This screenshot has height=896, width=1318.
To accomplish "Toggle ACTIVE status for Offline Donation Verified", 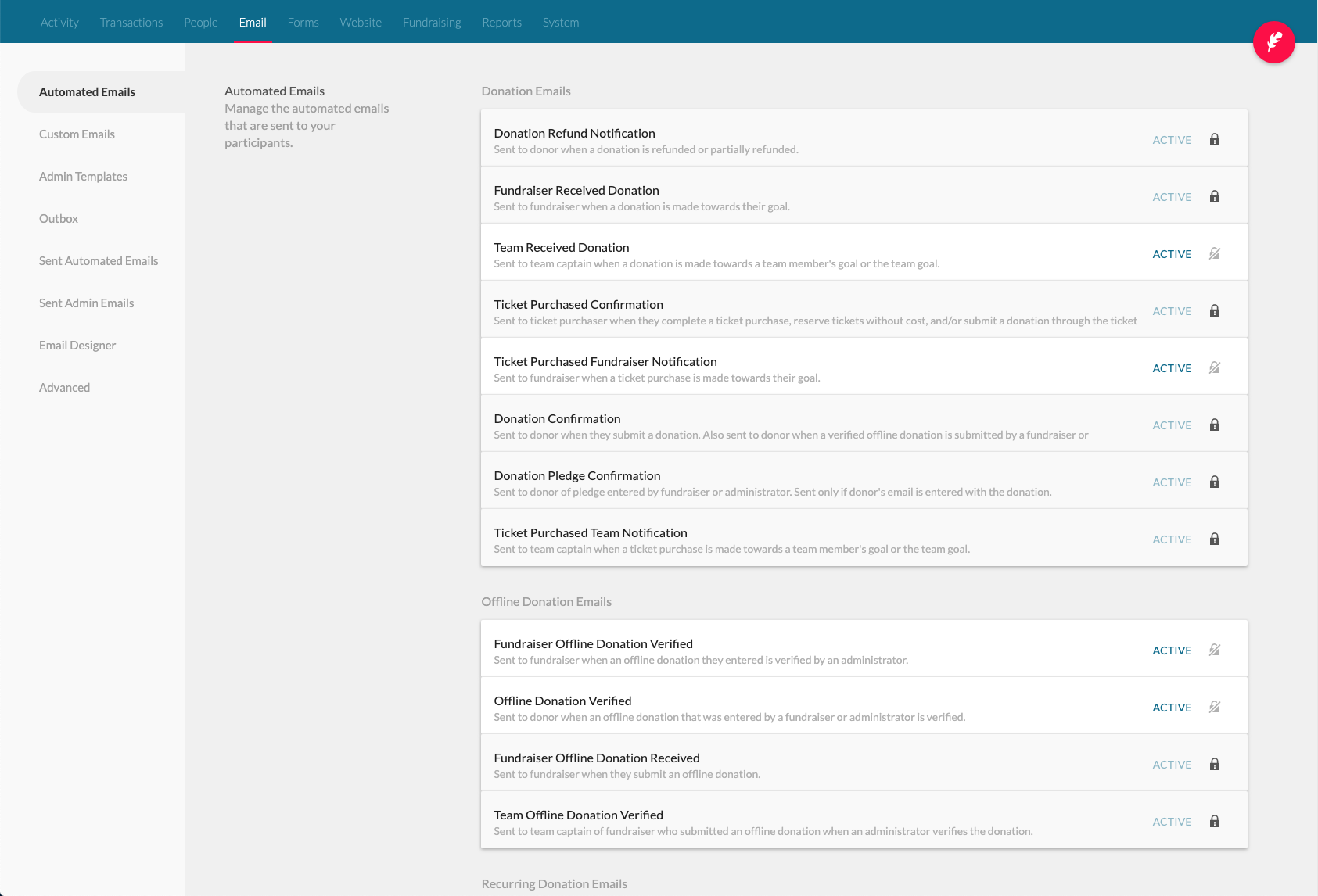I will point(1172,708).
